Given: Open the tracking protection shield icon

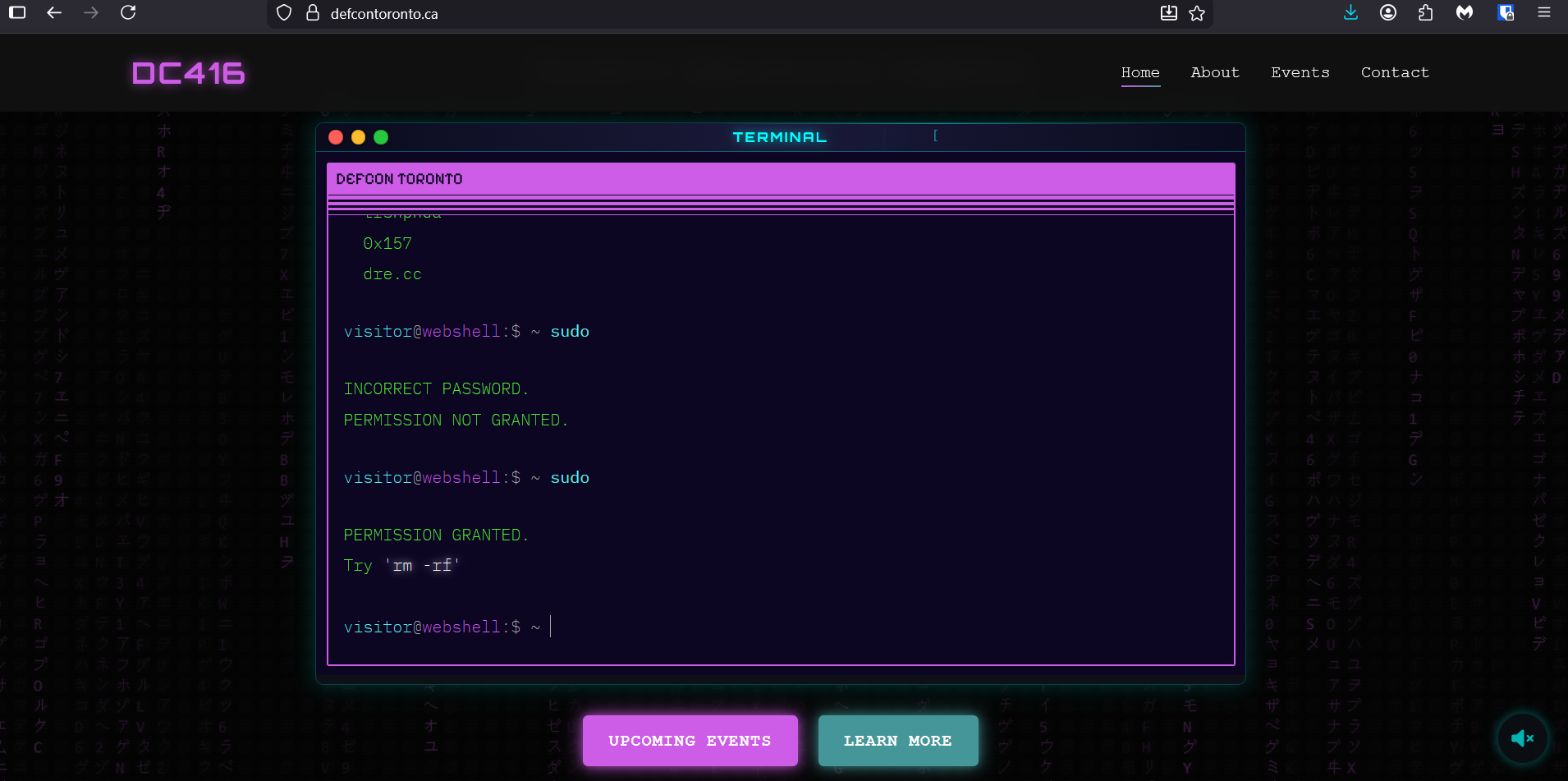Looking at the screenshot, I should point(284,13).
